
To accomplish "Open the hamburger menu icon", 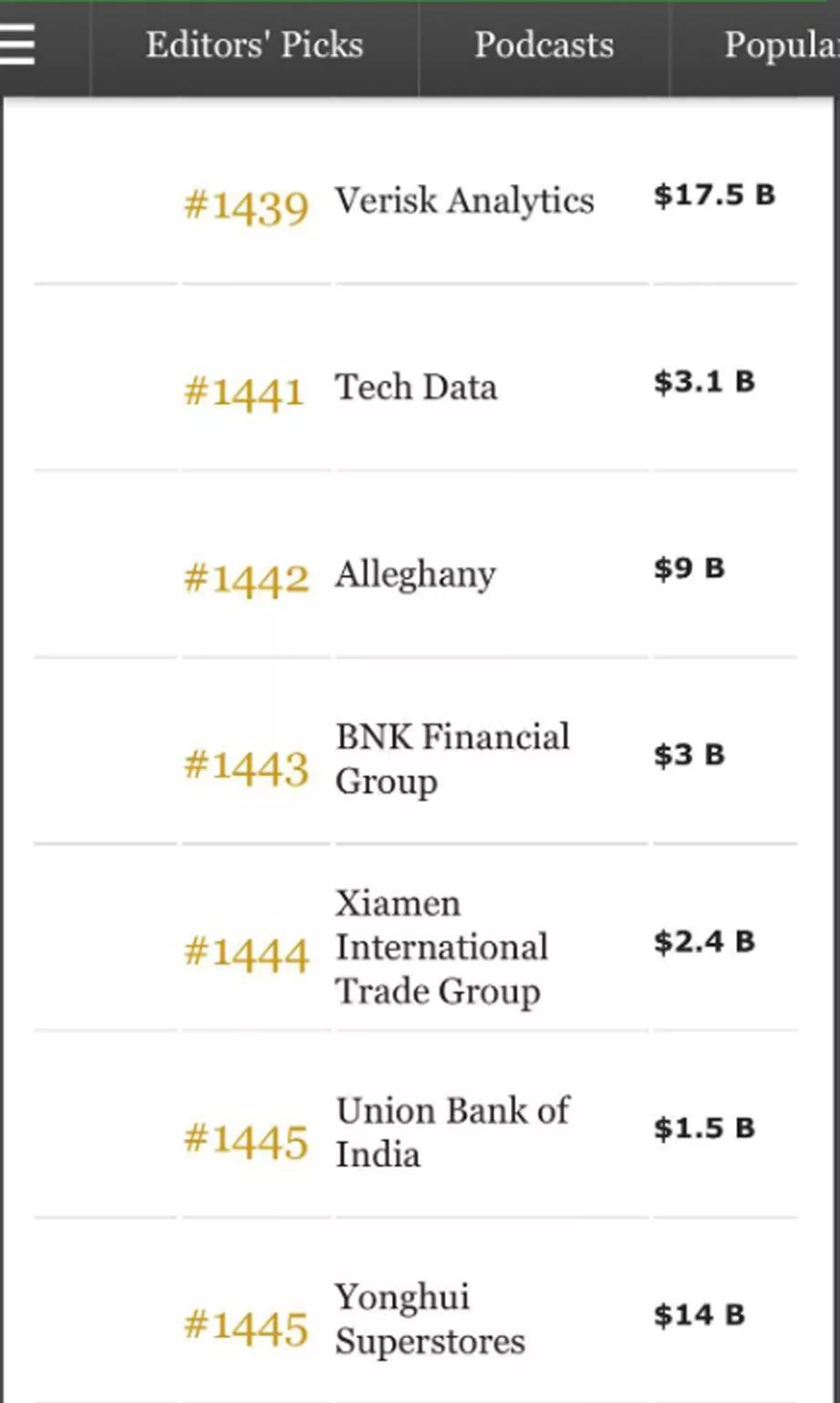I will click(x=17, y=44).
